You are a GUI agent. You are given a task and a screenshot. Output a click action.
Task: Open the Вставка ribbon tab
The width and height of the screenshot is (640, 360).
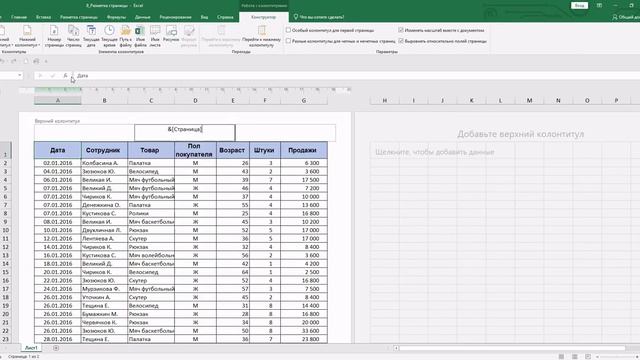pos(43,17)
